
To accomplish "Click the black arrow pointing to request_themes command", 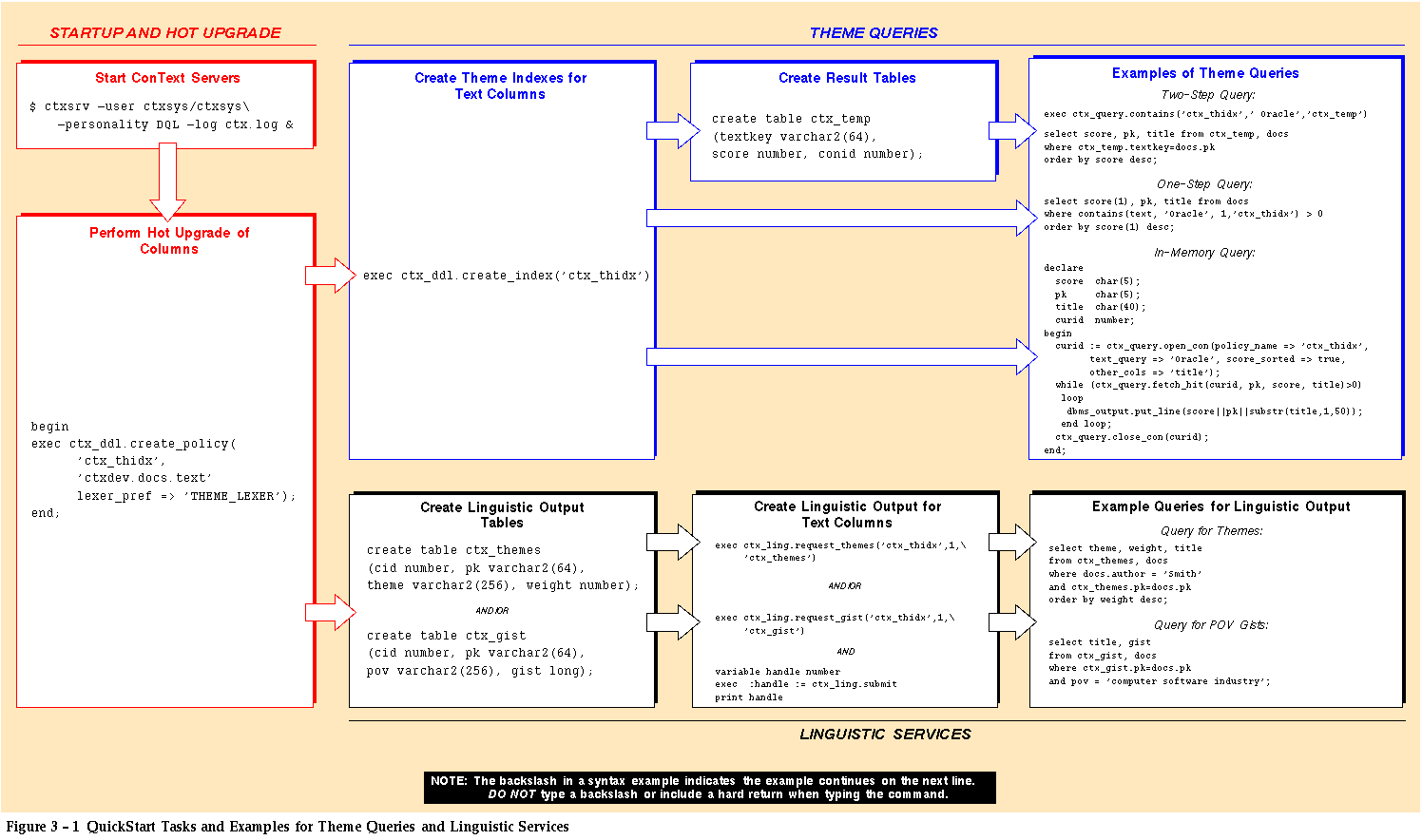I will [x=673, y=542].
